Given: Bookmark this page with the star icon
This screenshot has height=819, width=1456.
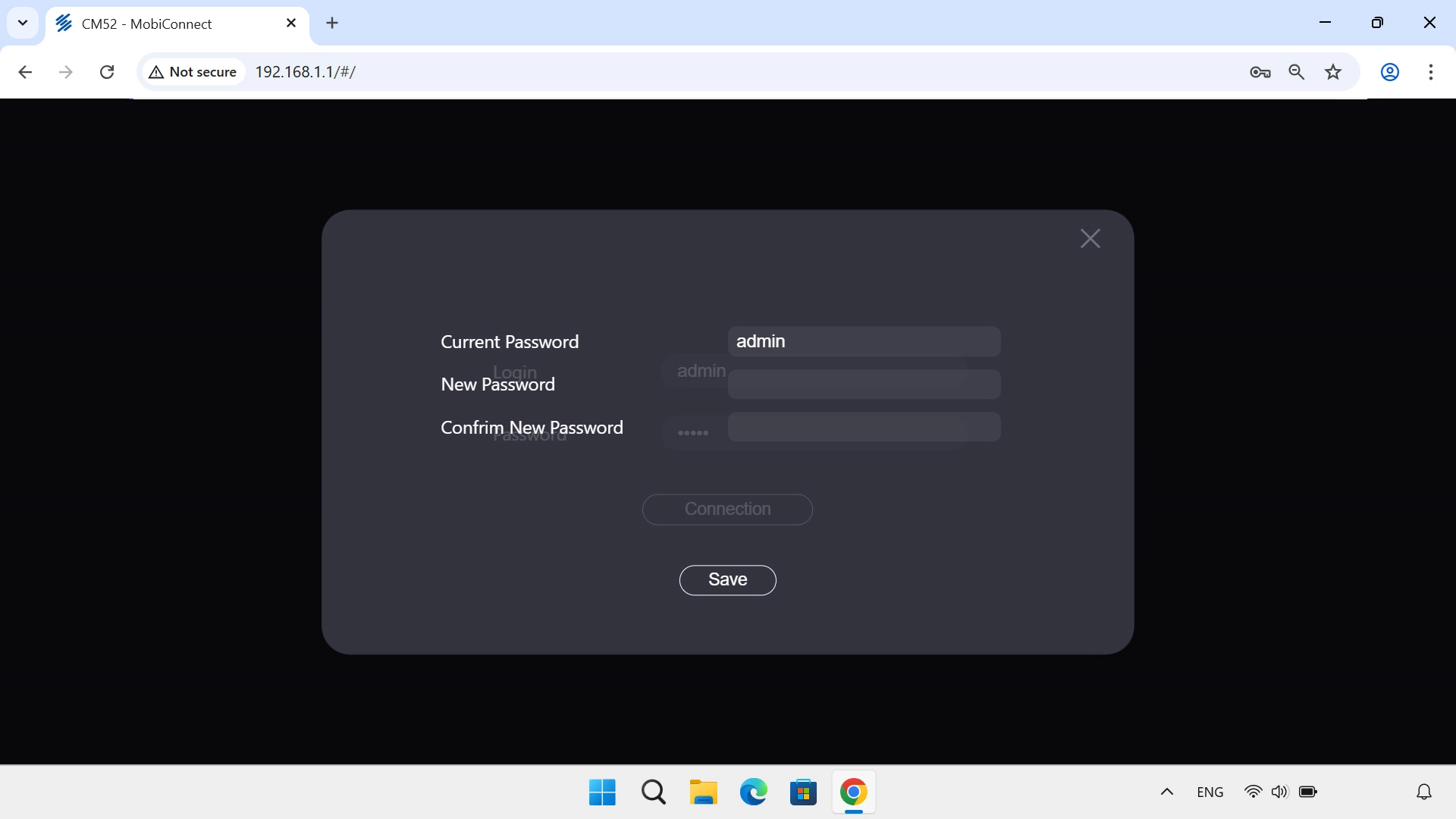Looking at the screenshot, I should tap(1332, 72).
